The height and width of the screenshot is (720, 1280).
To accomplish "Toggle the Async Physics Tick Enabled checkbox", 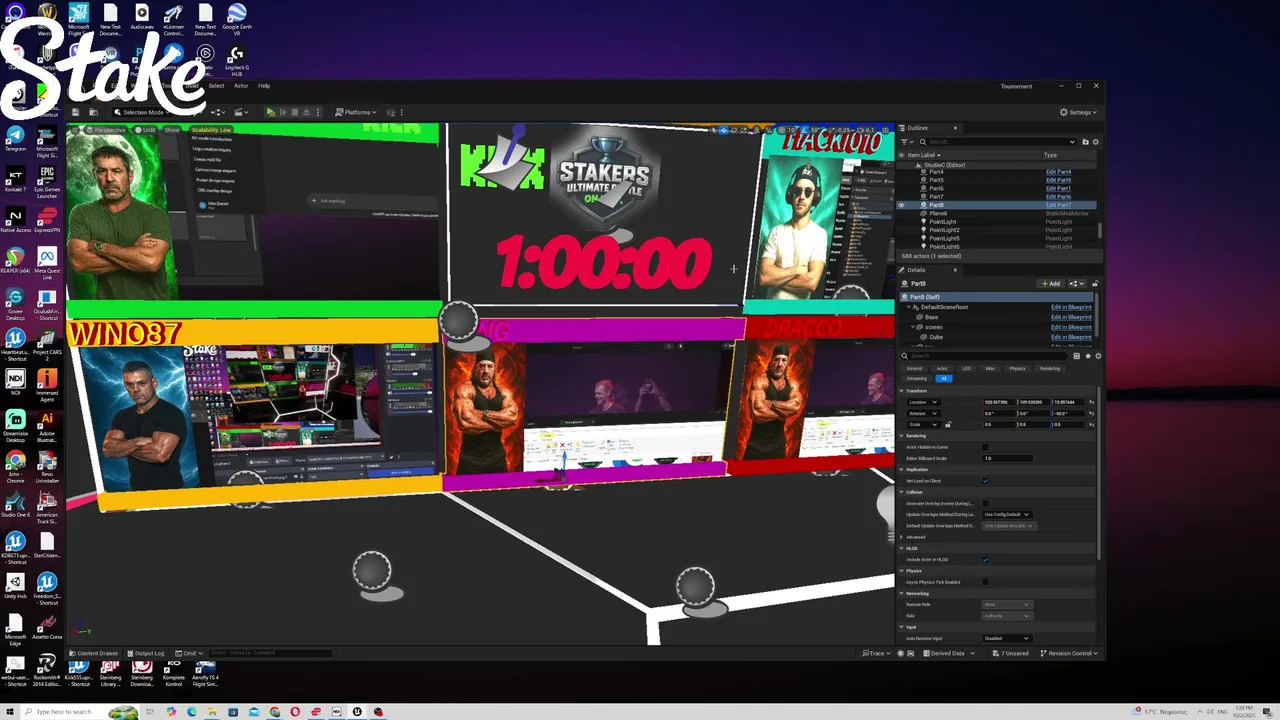I will pyautogui.click(x=985, y=582).
